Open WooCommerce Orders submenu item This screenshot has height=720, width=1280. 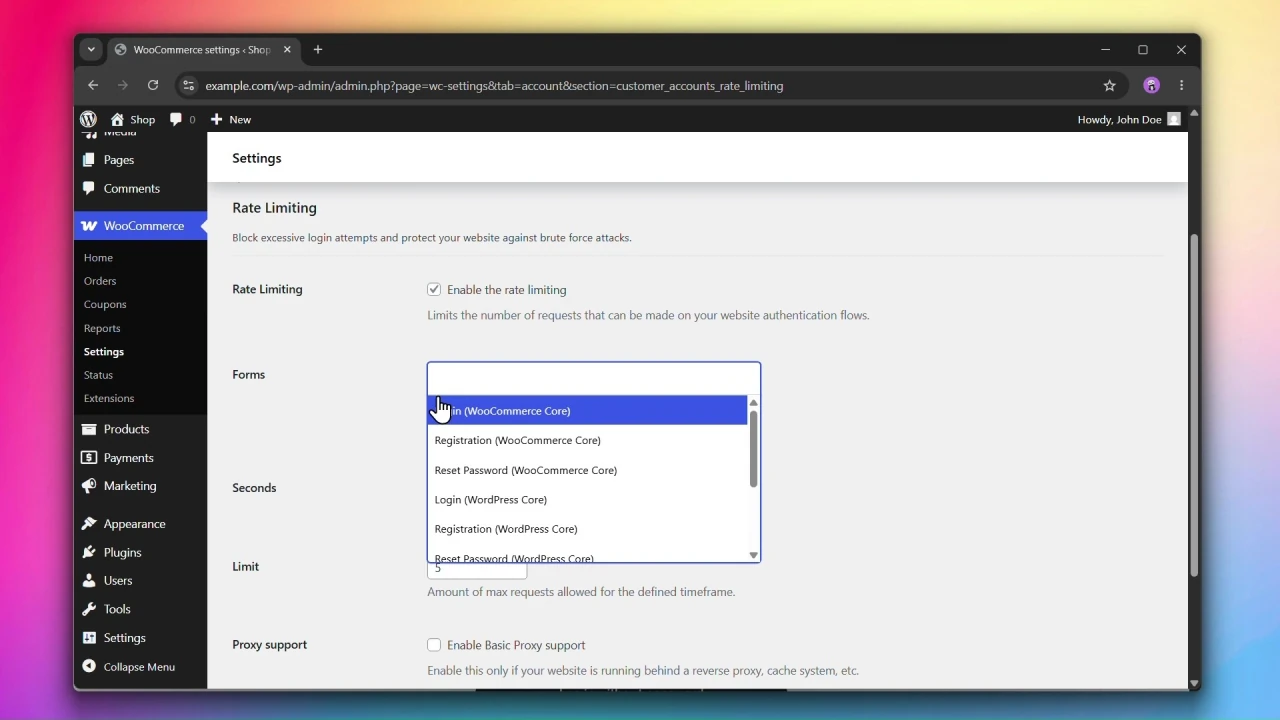point(100,282)
